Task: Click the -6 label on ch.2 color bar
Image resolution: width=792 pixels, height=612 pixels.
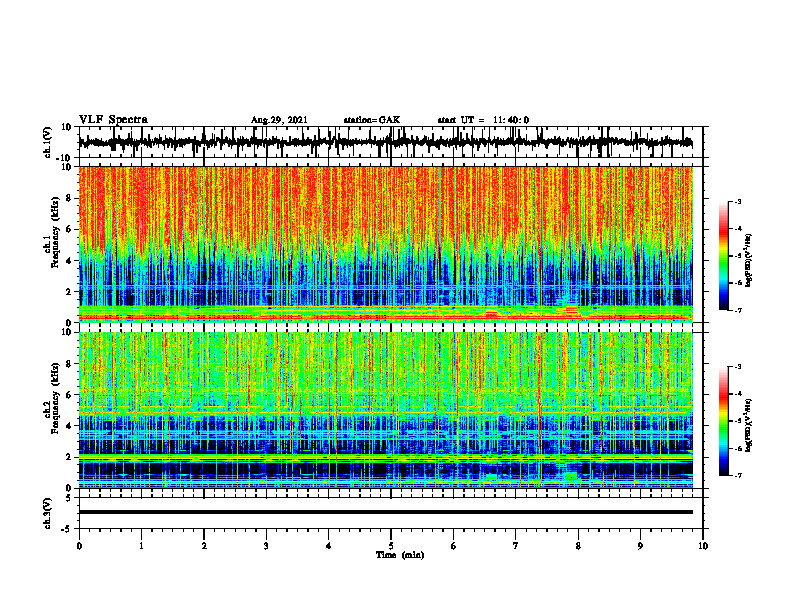Action: pyautogui.click(x=738, y=448)
